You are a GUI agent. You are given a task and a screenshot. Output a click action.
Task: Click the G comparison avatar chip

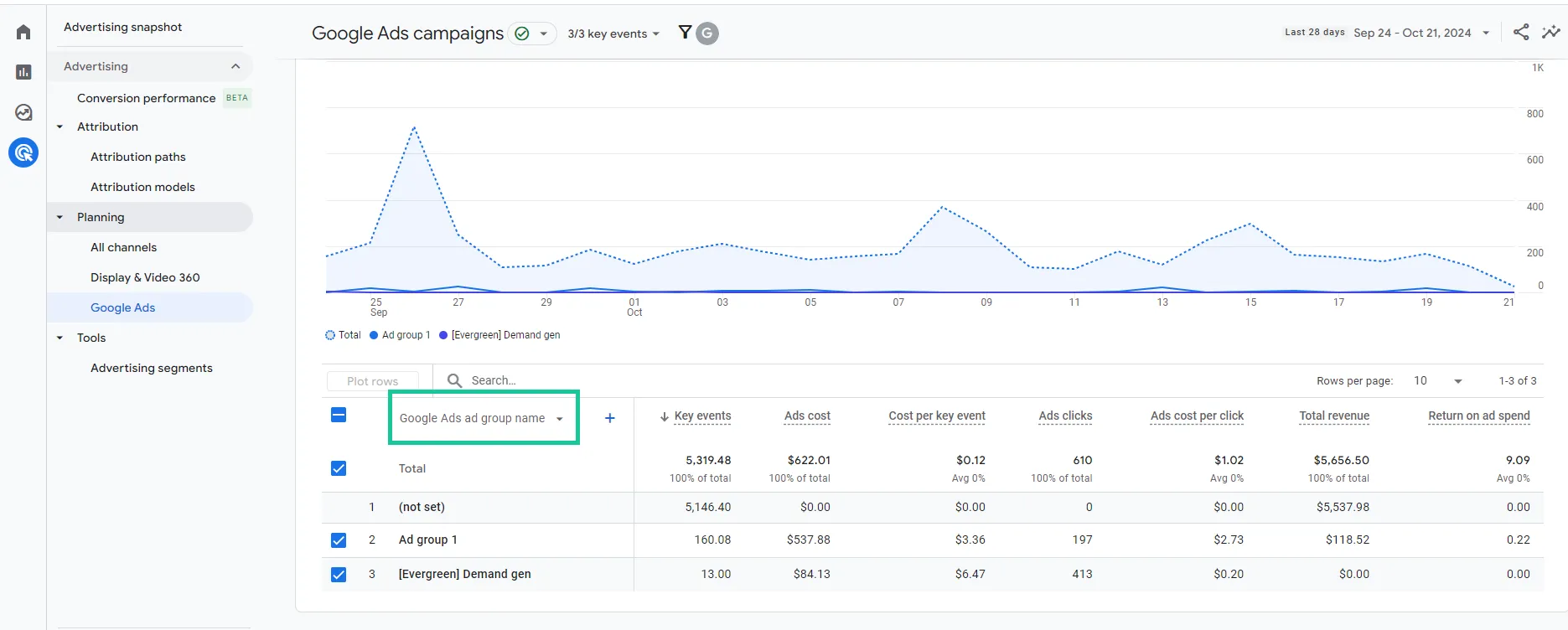[708, 34]
